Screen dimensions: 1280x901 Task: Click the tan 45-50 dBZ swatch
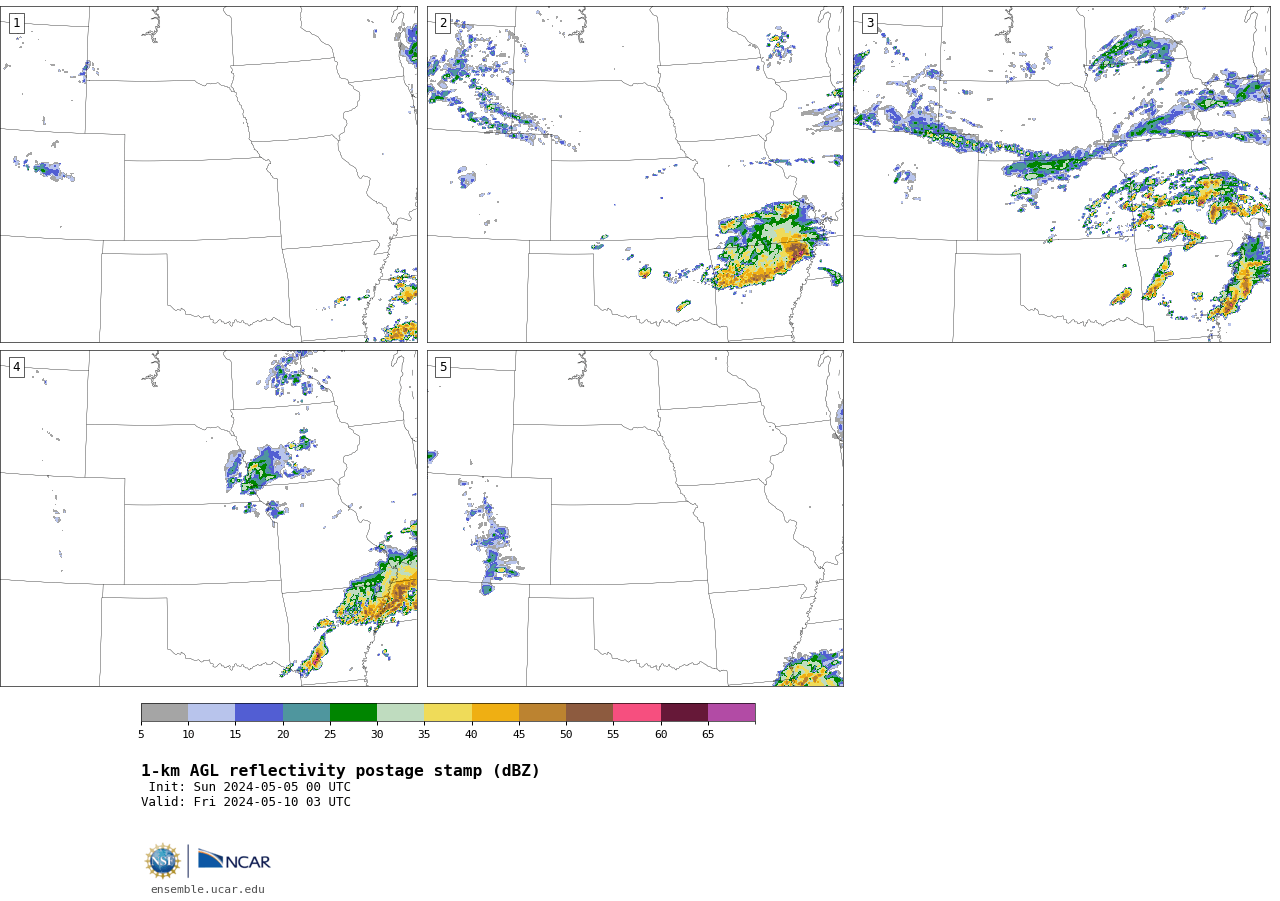(542, 712)
